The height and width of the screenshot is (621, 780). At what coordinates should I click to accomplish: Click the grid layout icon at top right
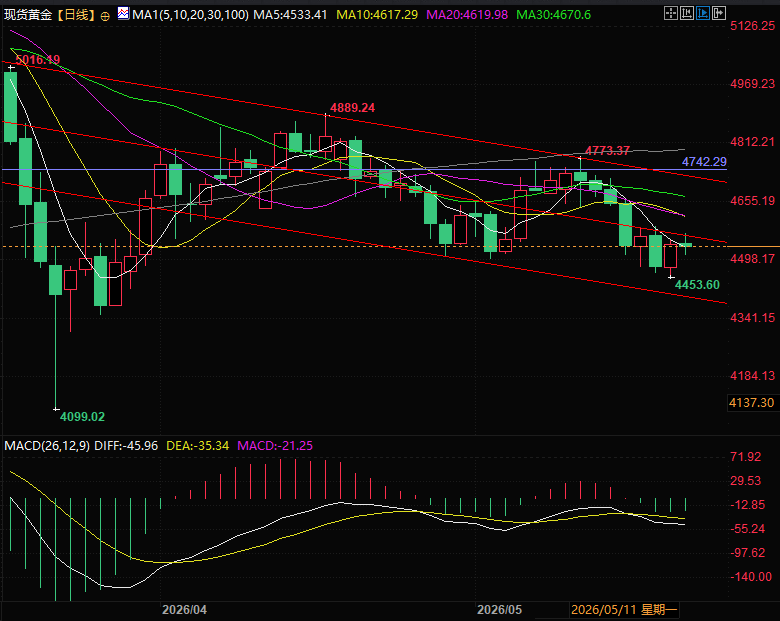click(671, 13)
